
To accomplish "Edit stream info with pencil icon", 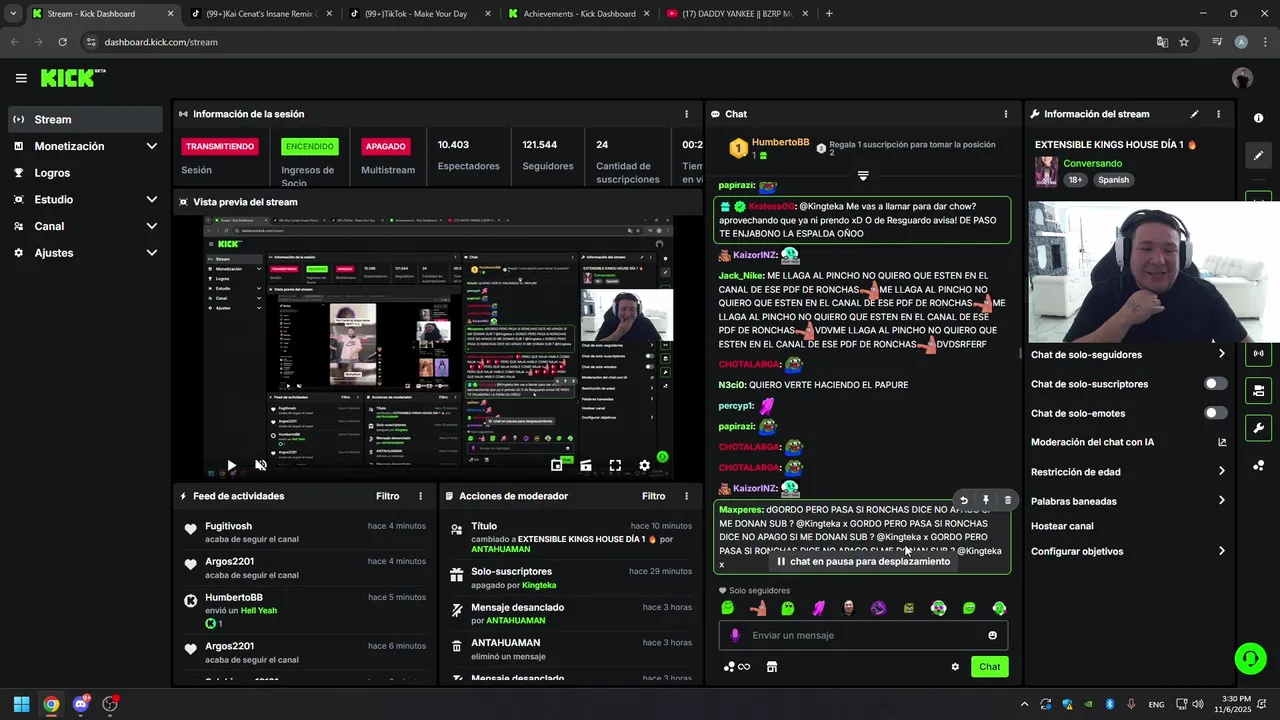I will pyautogui.click(x=1194, y=114).
